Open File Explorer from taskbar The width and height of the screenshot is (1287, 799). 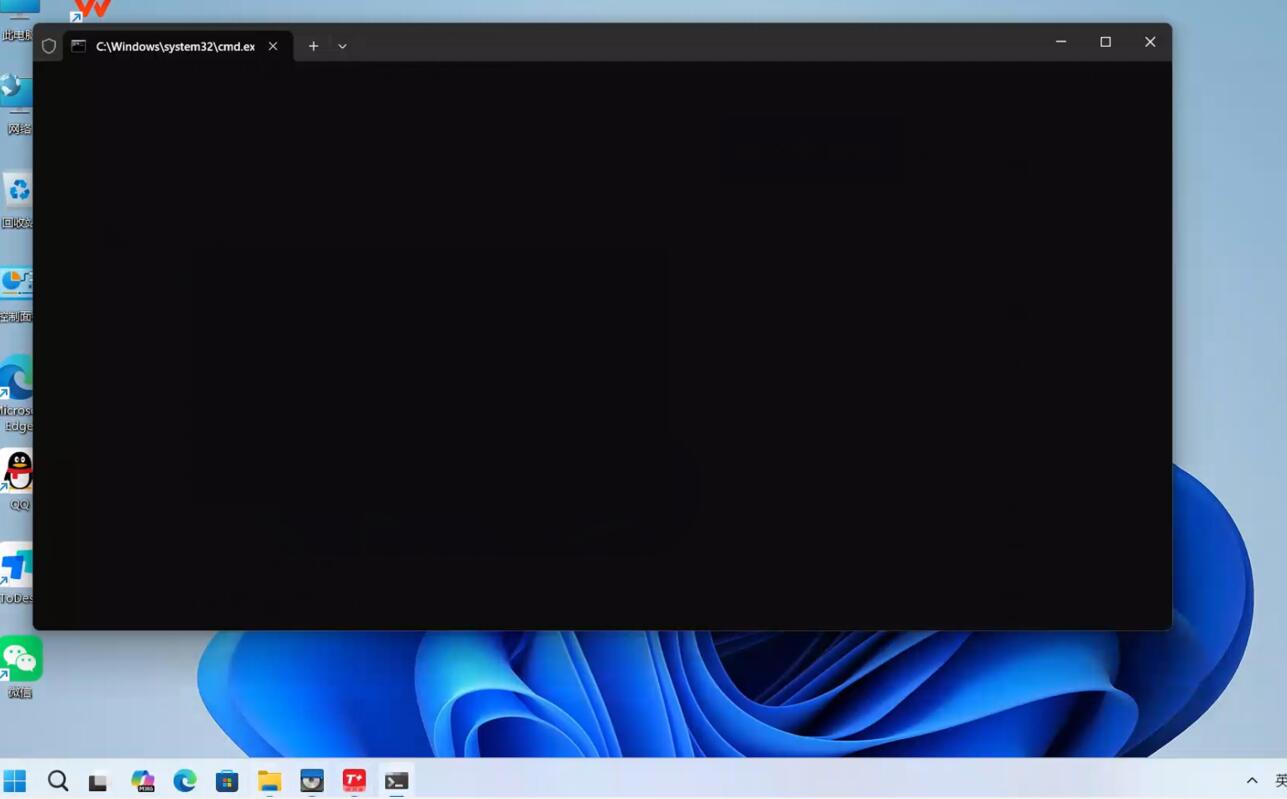tap(269, 781)
